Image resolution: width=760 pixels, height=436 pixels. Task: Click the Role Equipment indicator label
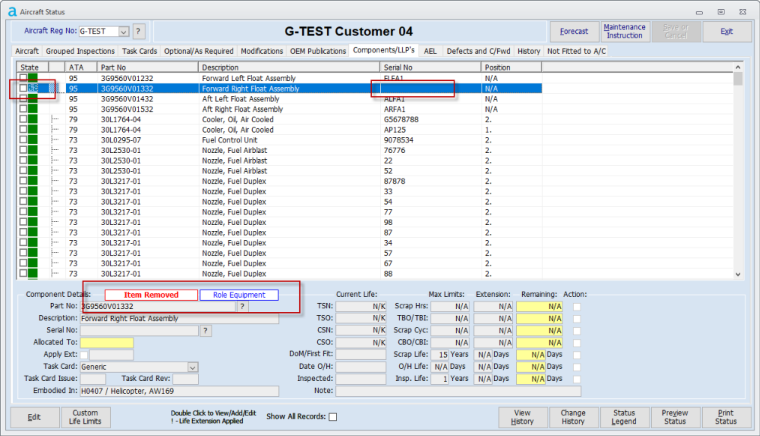point(238,295)
